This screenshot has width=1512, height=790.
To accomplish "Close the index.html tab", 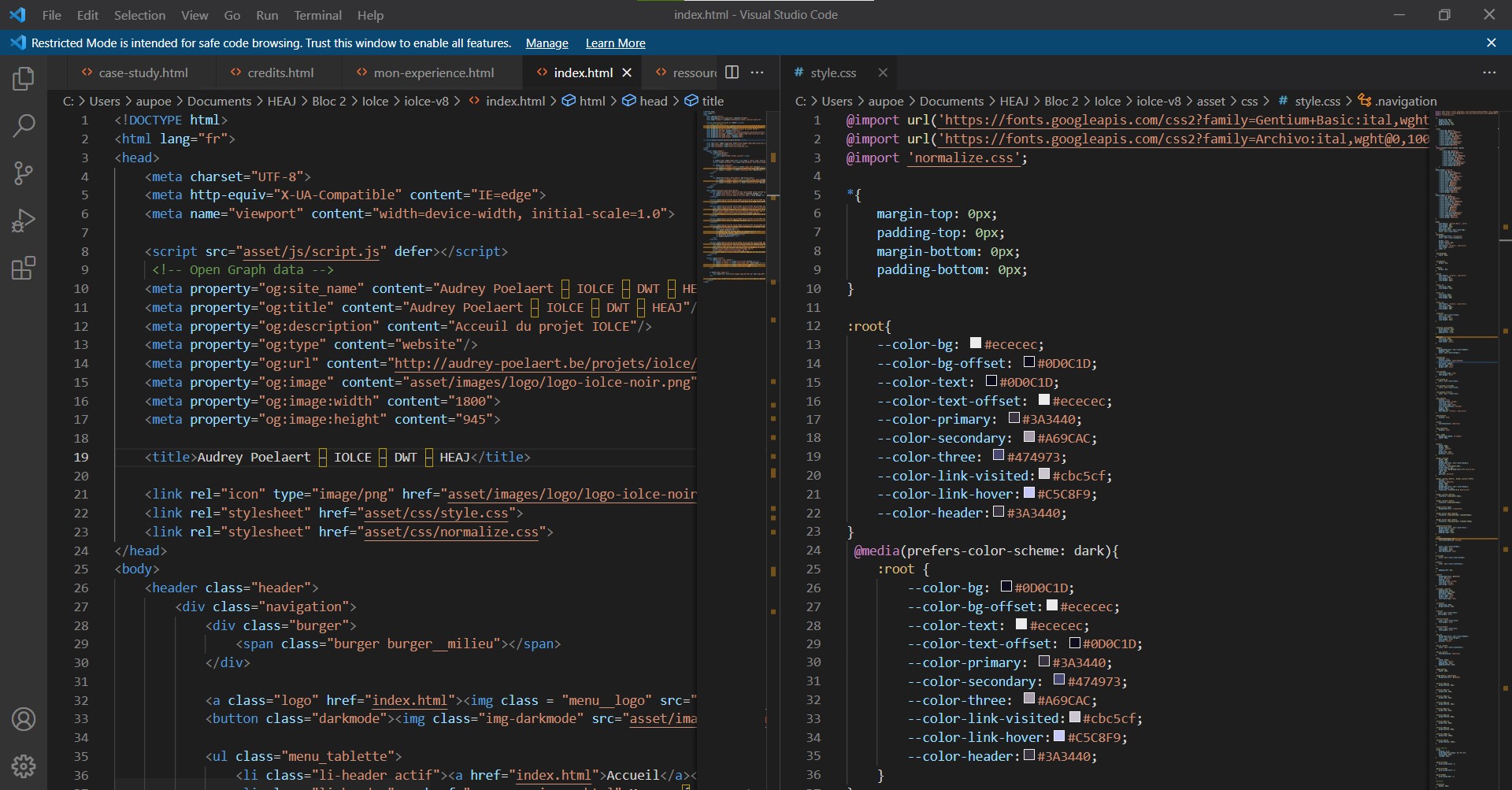I will coord(627,72).
